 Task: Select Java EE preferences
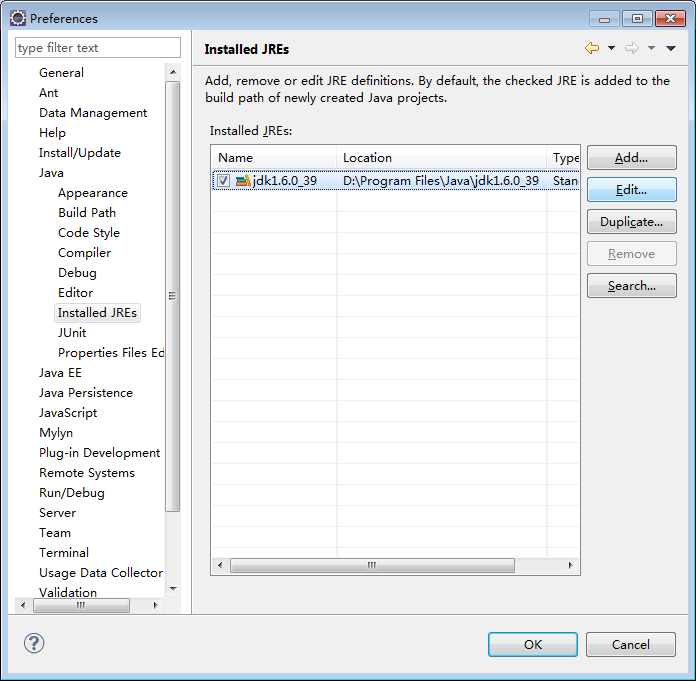(x=60, y=372)
